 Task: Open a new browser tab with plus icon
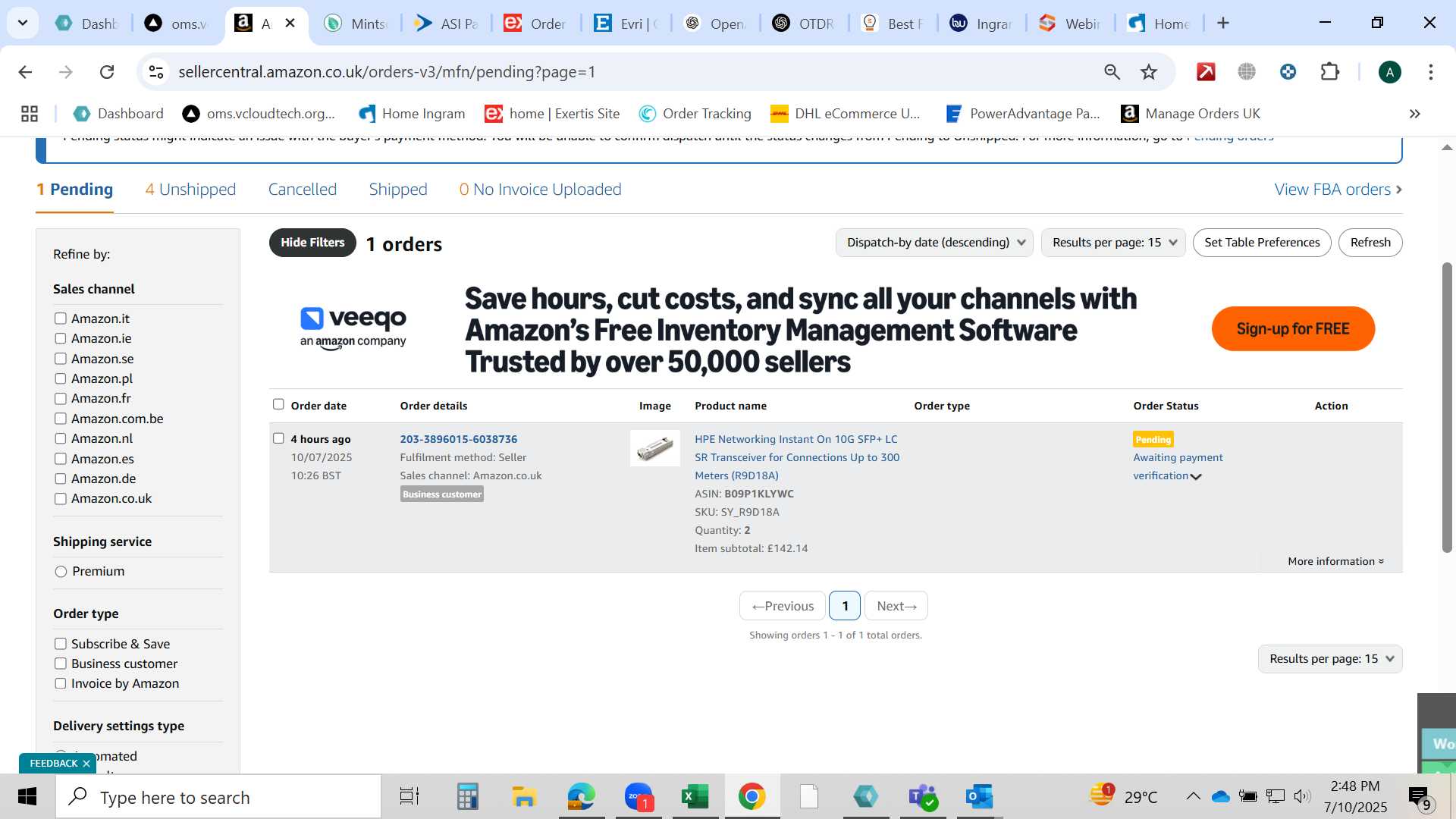point(1223,24)
